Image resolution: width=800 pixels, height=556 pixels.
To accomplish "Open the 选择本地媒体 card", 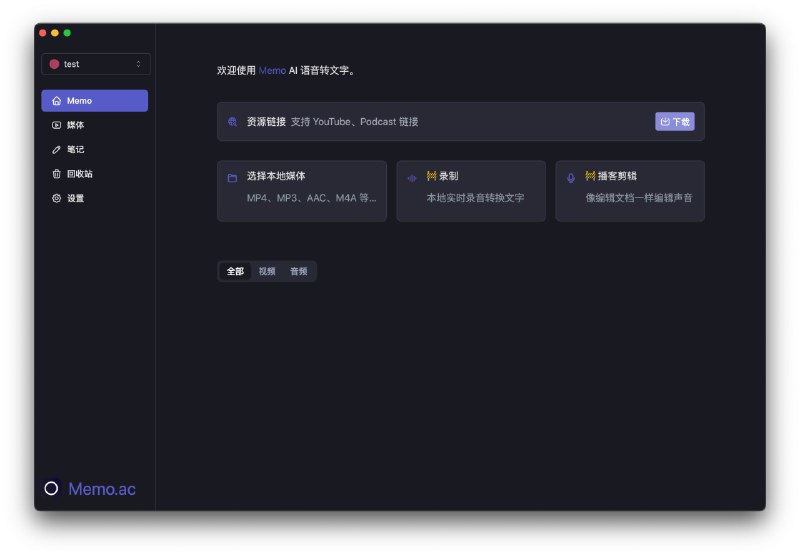I will tap(302, 191).
